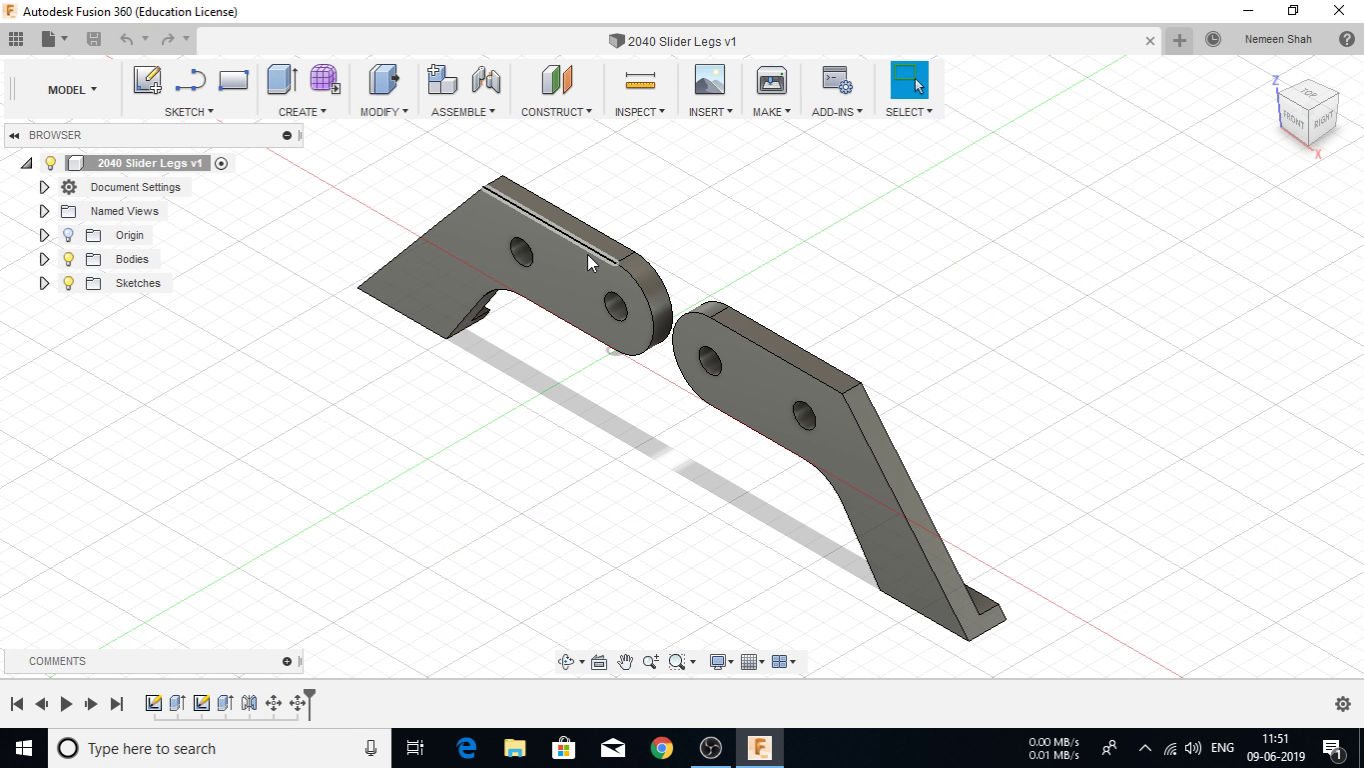Select the Offset Plane construct tool
The image size is (1364, 768).
tap(557, 80)
